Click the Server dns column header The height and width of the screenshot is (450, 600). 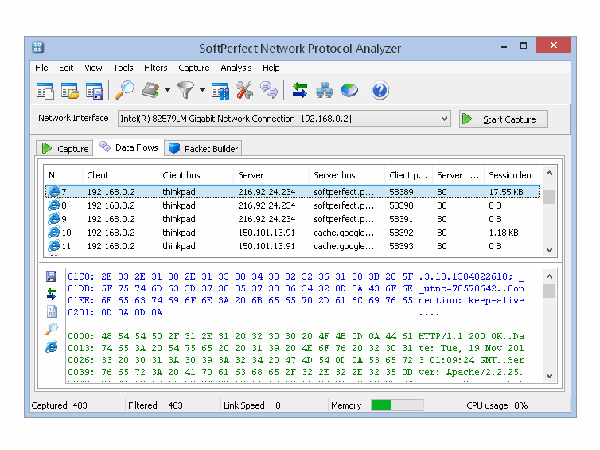[x=346, y=175]
